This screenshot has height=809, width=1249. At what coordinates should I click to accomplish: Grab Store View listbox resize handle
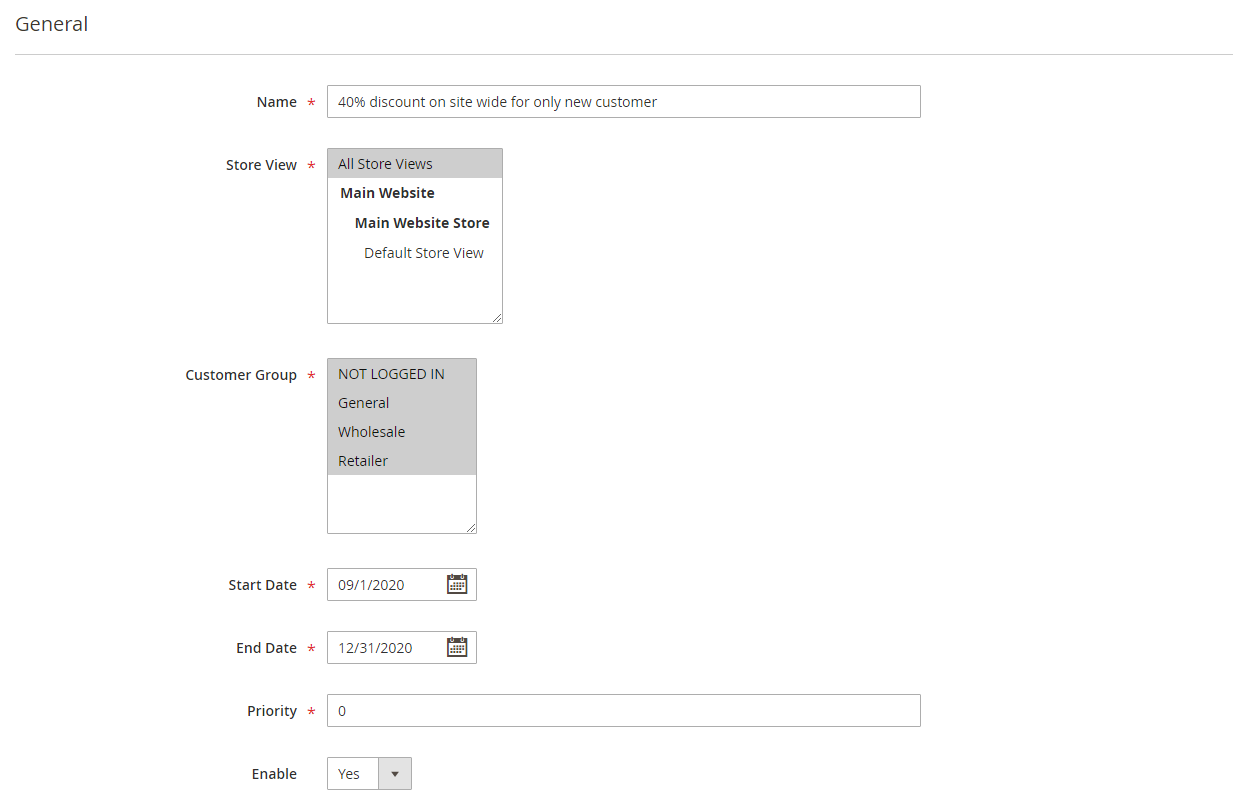coord(496,317)
